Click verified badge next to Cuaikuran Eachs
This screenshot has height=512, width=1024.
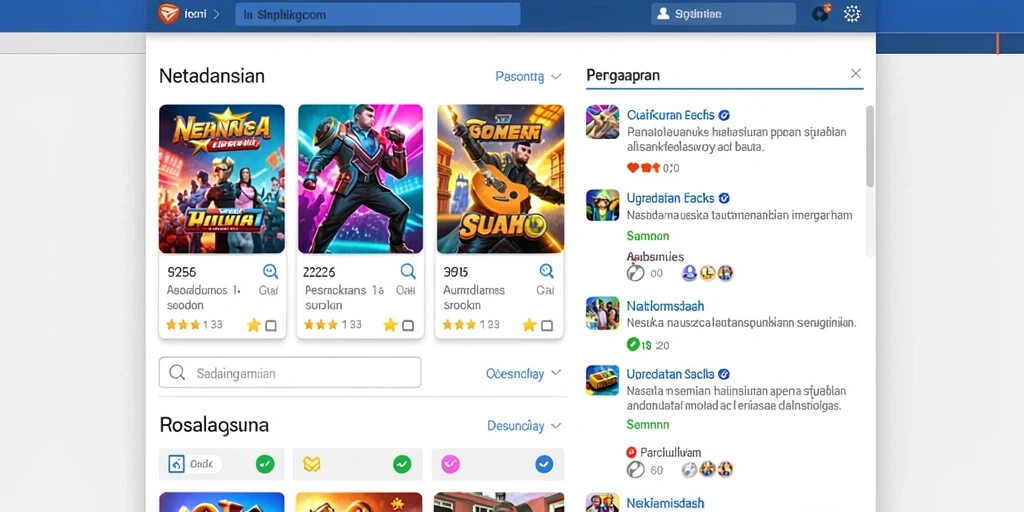724,116
